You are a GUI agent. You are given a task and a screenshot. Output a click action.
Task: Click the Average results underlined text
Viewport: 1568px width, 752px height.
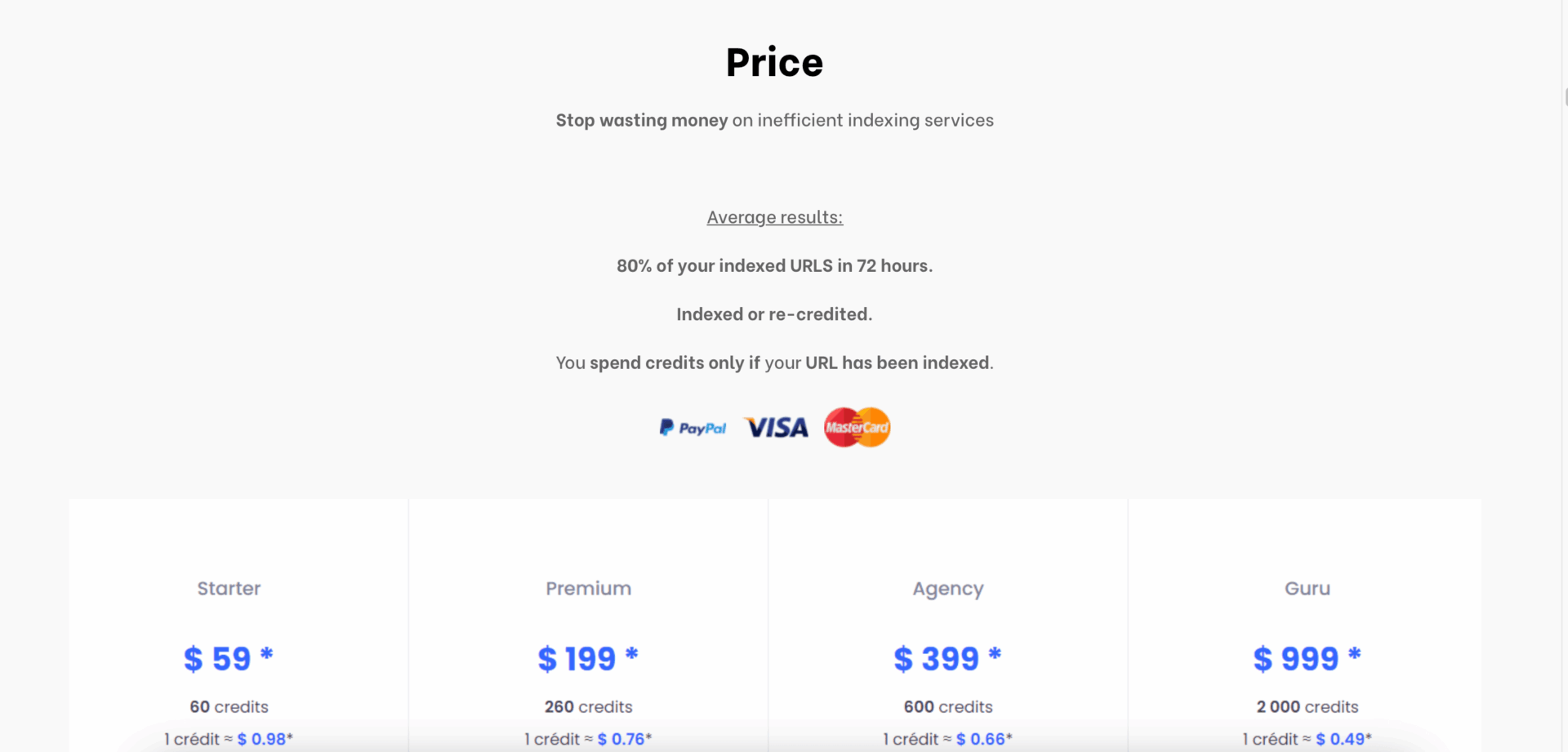pyautogui.click(x=775, y=217)
